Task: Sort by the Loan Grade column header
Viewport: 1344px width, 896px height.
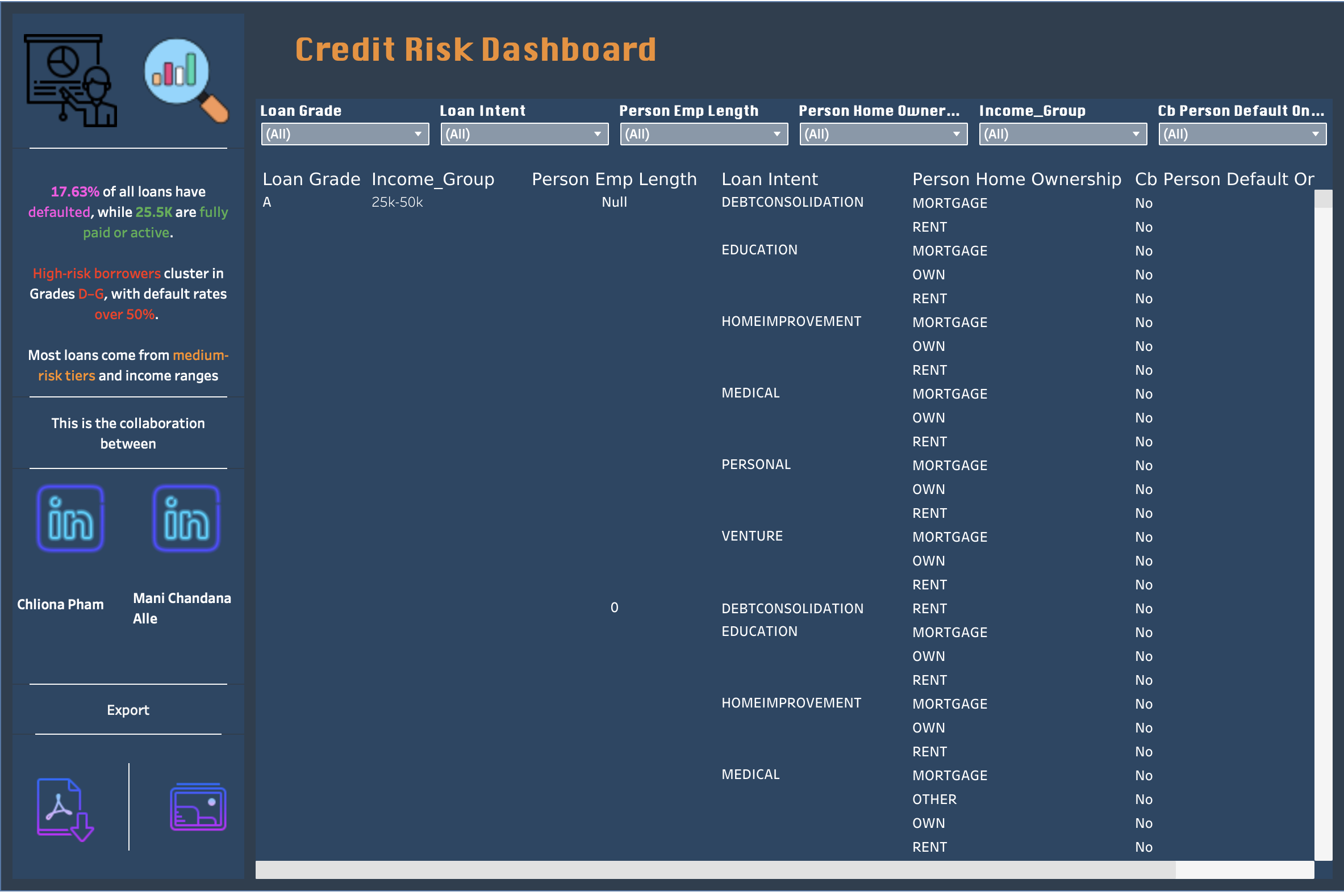Action: 311,179
